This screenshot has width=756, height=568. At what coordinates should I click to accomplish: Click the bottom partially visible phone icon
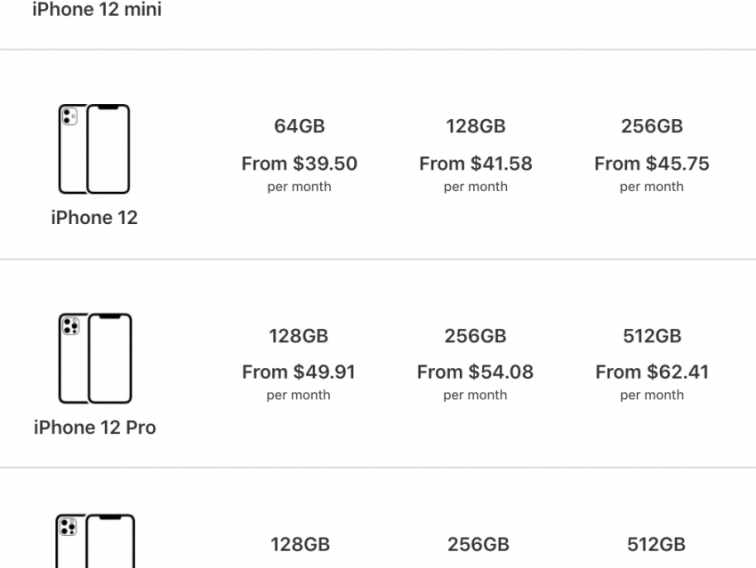coord(94,542)
